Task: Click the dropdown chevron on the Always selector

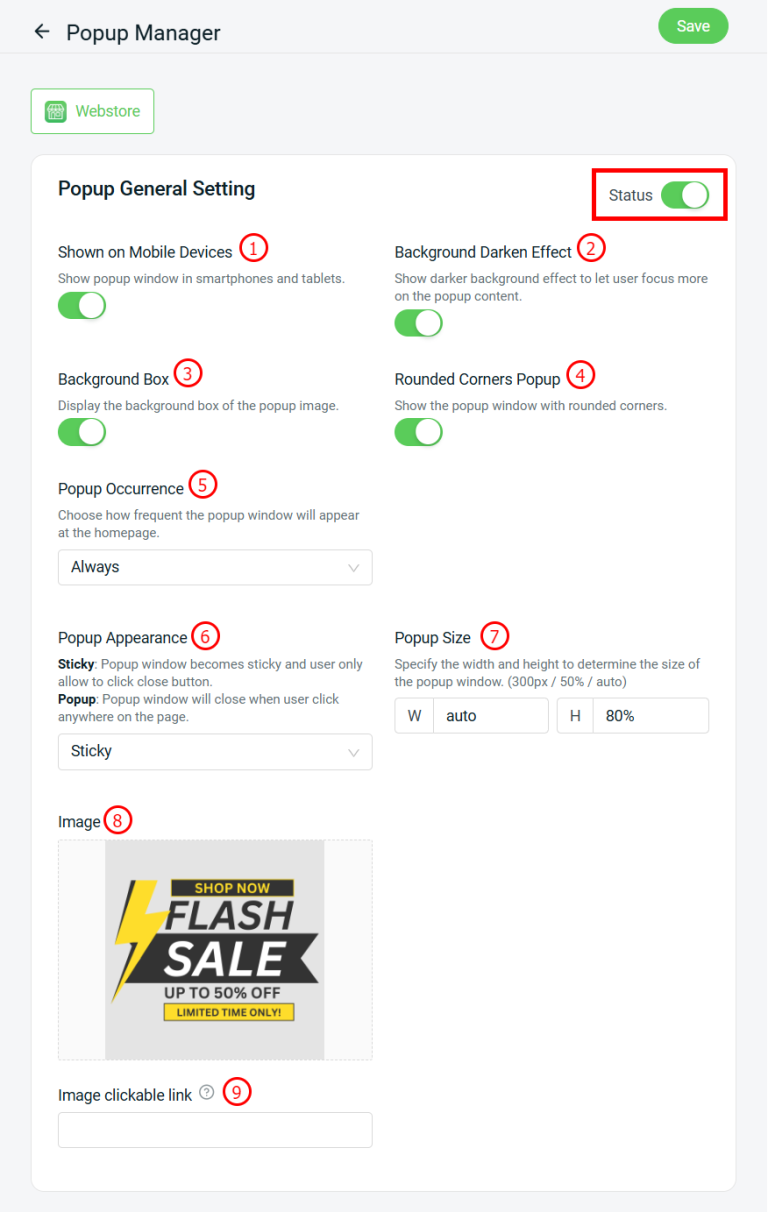Action: click(x=354, y=567)
